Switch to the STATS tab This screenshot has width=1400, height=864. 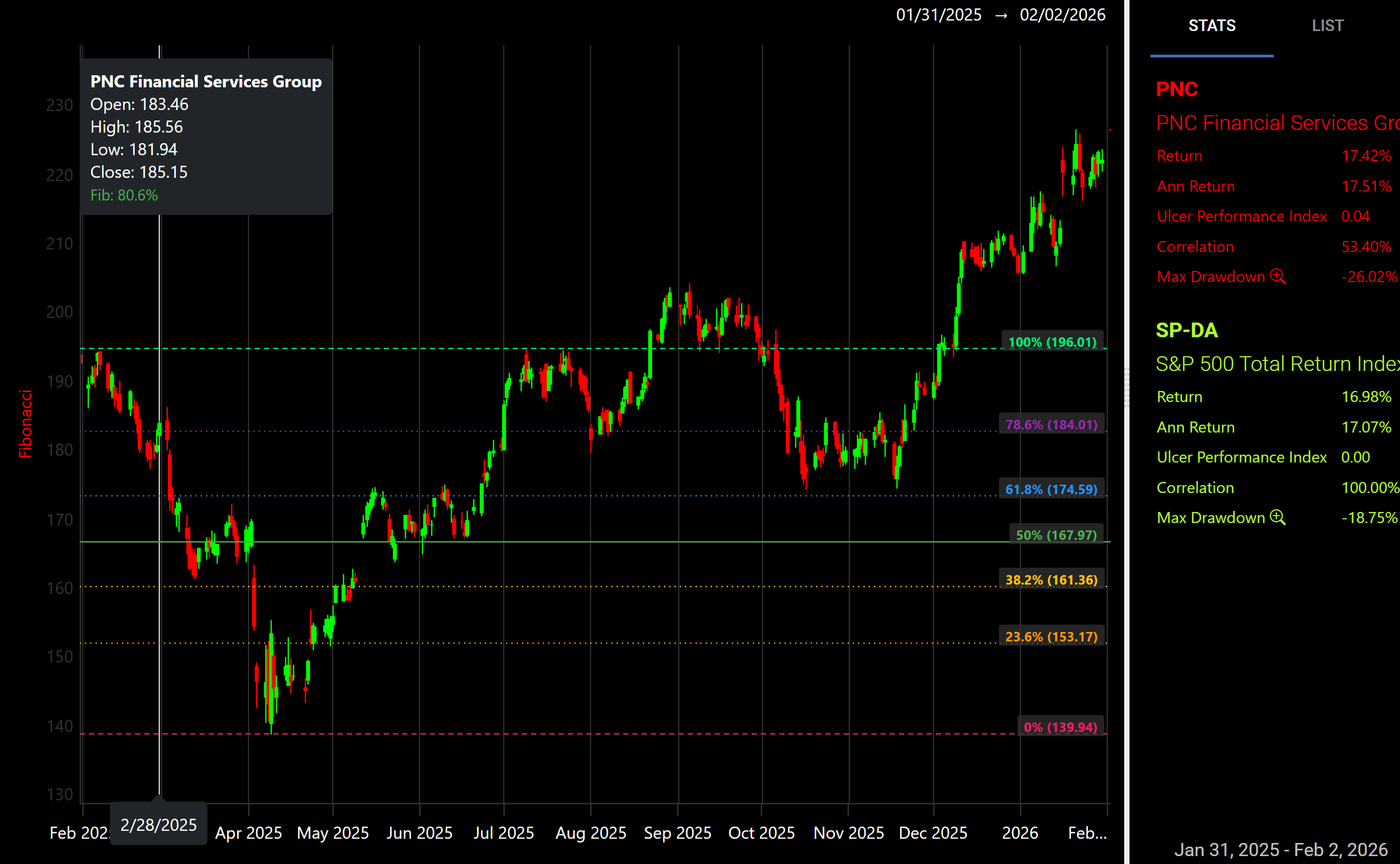pos(1212,25)
